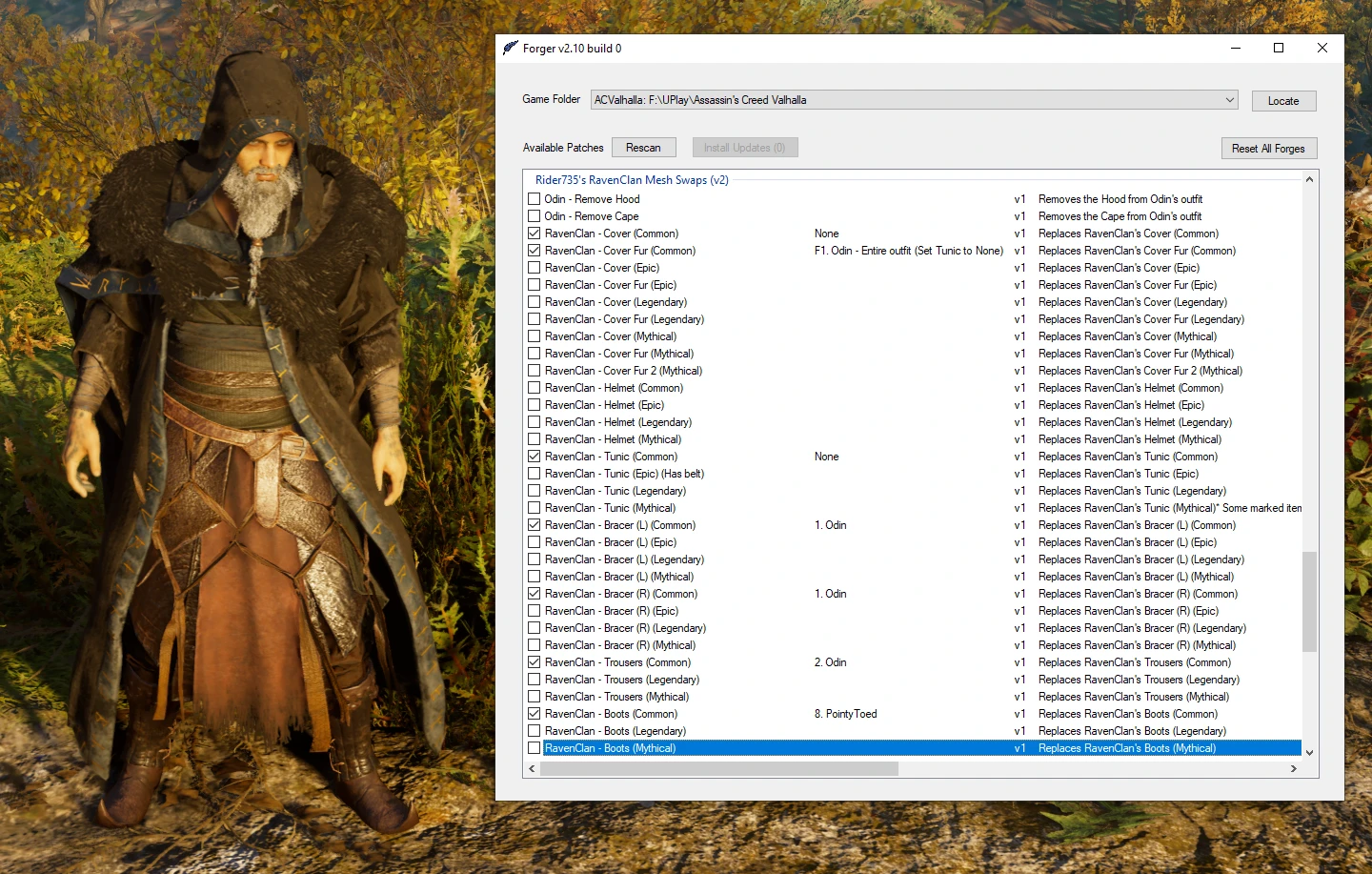Enable the Odin - Remove Hood checkbox
Screen dimensions: 1372x874
pos(535,199)
